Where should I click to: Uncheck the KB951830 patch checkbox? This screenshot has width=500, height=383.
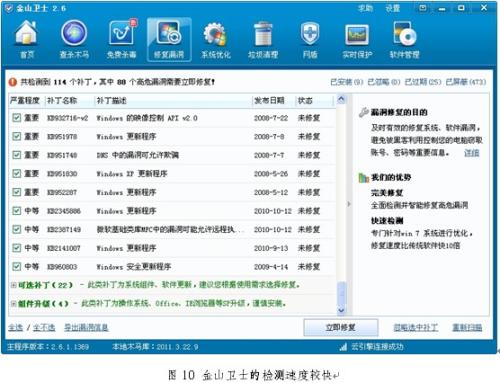[x=16, y=174]
